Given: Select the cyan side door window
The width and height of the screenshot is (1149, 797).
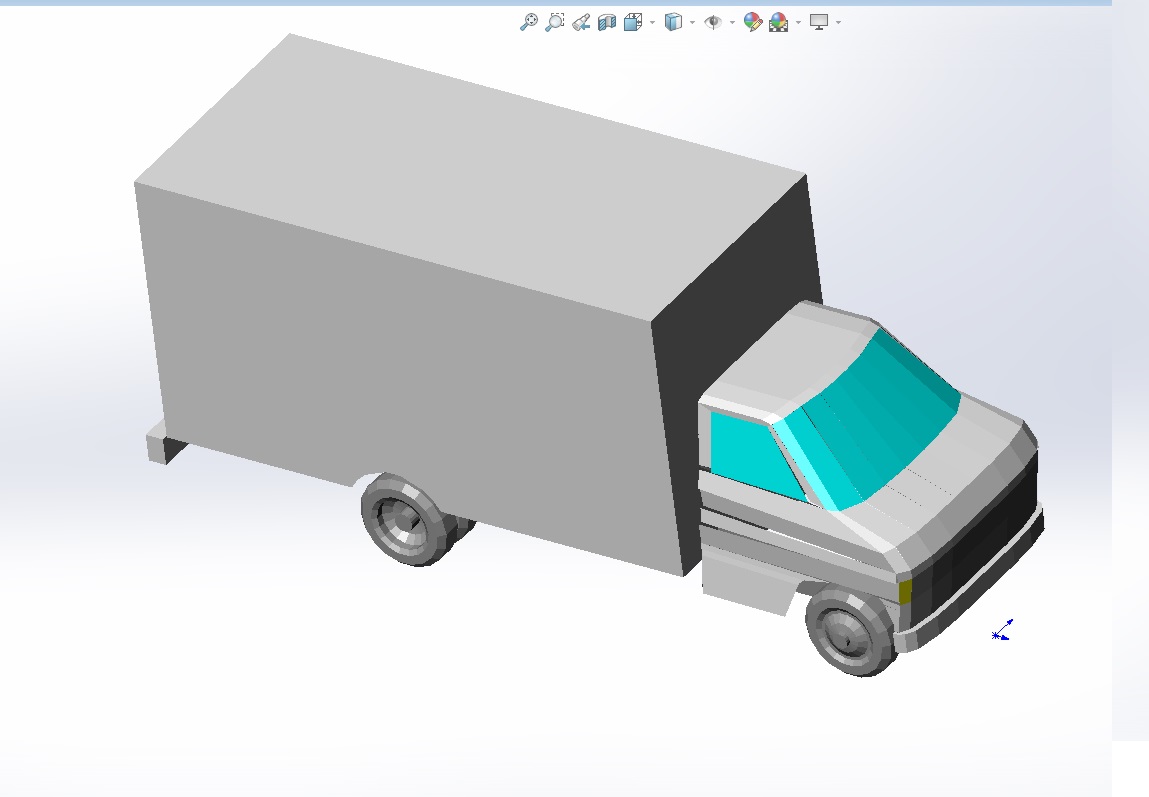Looking at the screenshot, I should (x=751, y=454).
